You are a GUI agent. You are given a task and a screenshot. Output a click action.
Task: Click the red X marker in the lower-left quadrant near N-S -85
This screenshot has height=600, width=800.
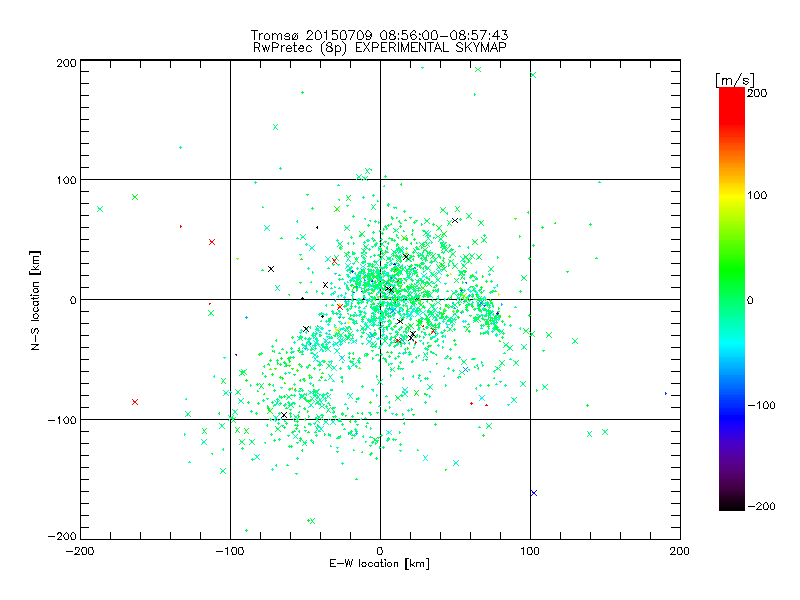135,402
